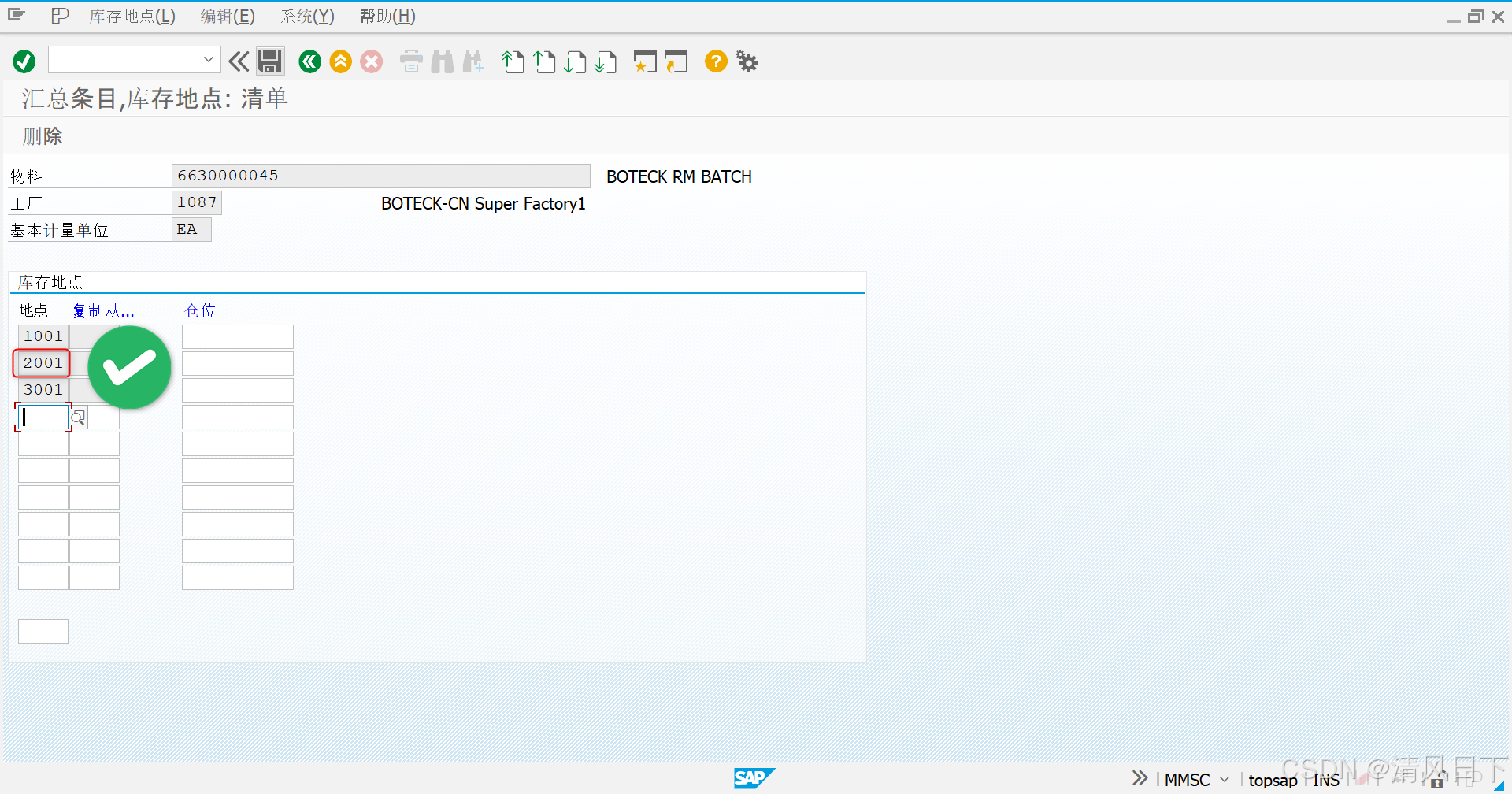Open Customize Local Layout gear icon
Viewport: 1512px width, 794px height.
(746, 61)
